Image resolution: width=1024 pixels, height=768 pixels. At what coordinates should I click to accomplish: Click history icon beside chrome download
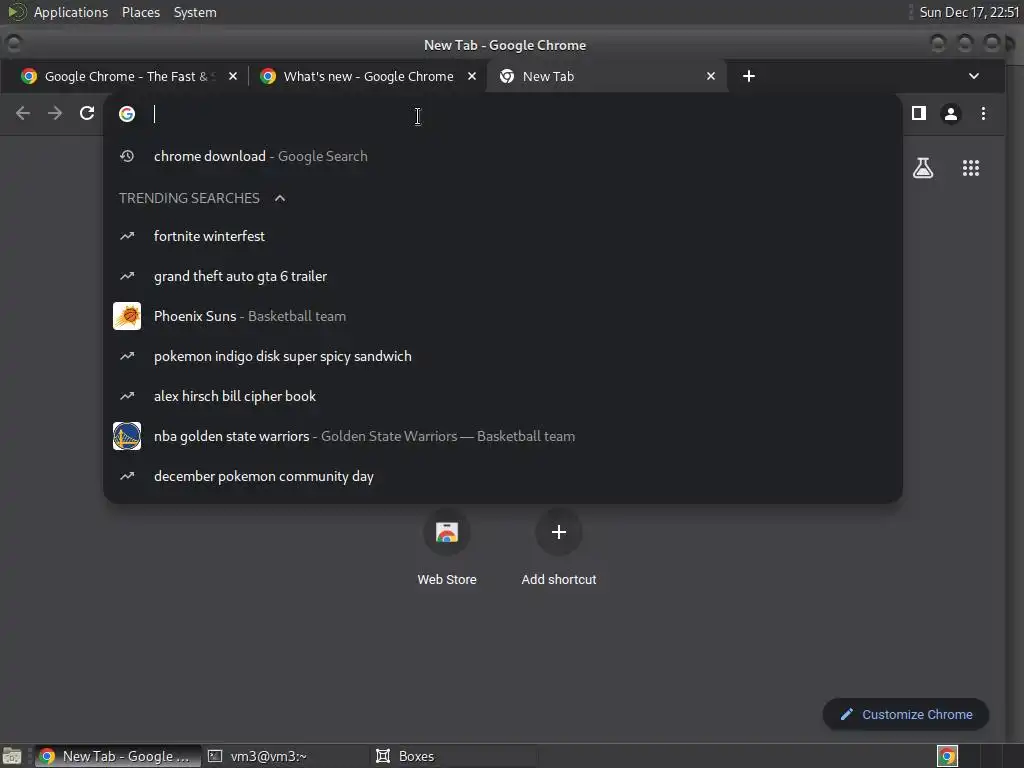pyautogui.click(x=127, y=156)
